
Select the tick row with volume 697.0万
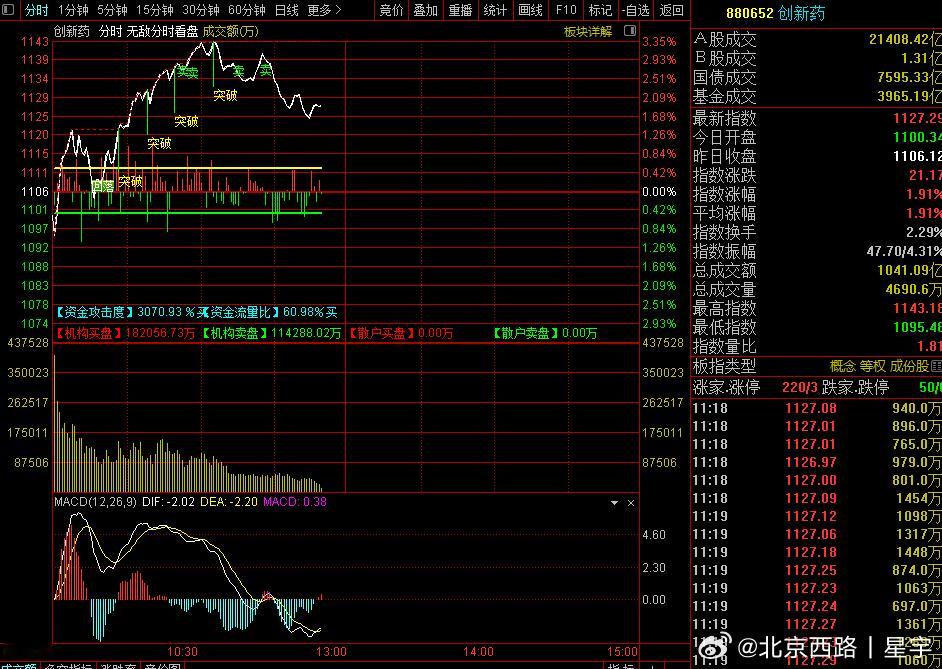pos(817,607)
